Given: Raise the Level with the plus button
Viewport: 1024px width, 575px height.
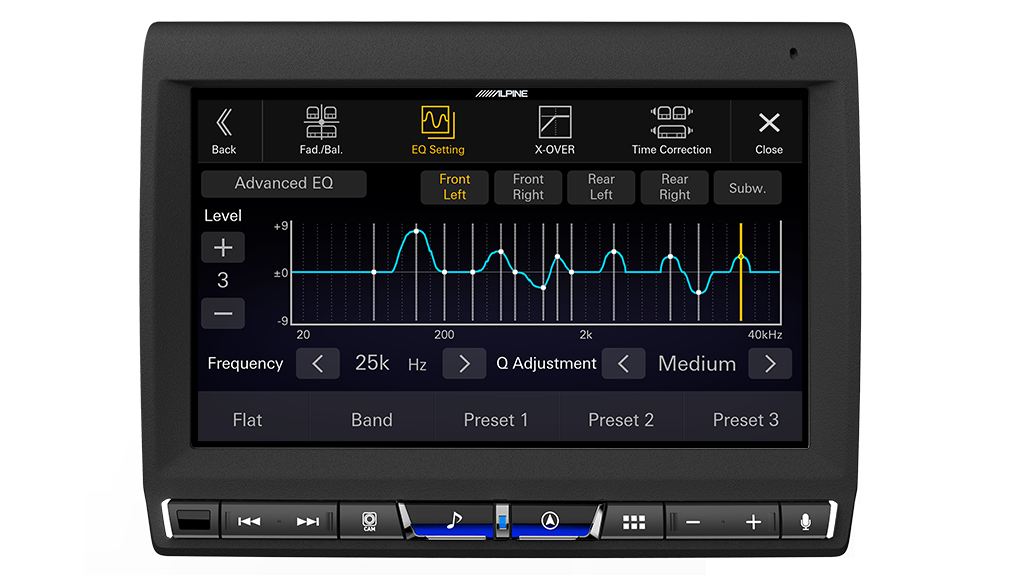Looking at the screenshot, I should click(223, 247).
